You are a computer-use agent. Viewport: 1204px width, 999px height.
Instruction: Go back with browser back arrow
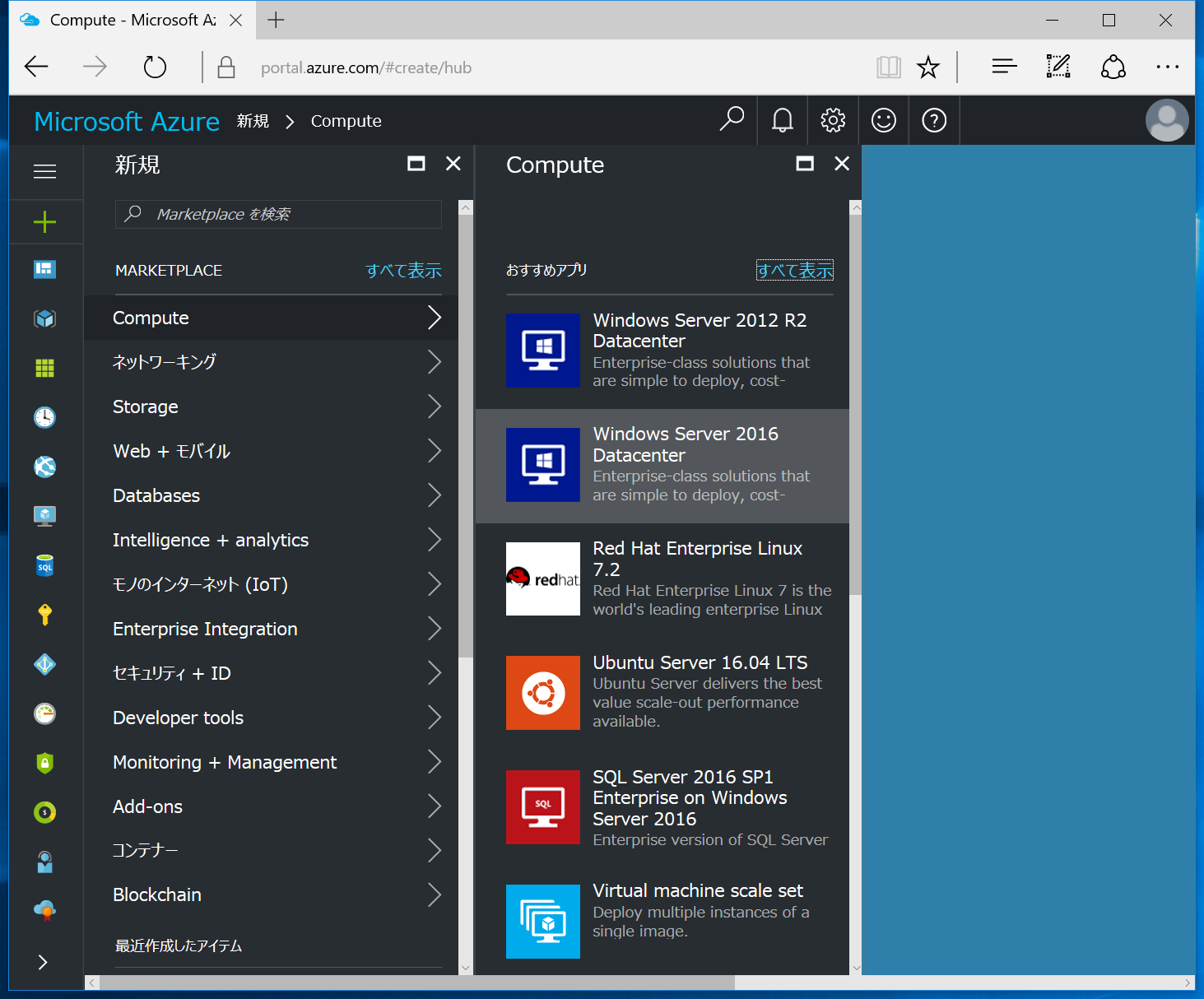pyautogui.click(x=36, y=67)
